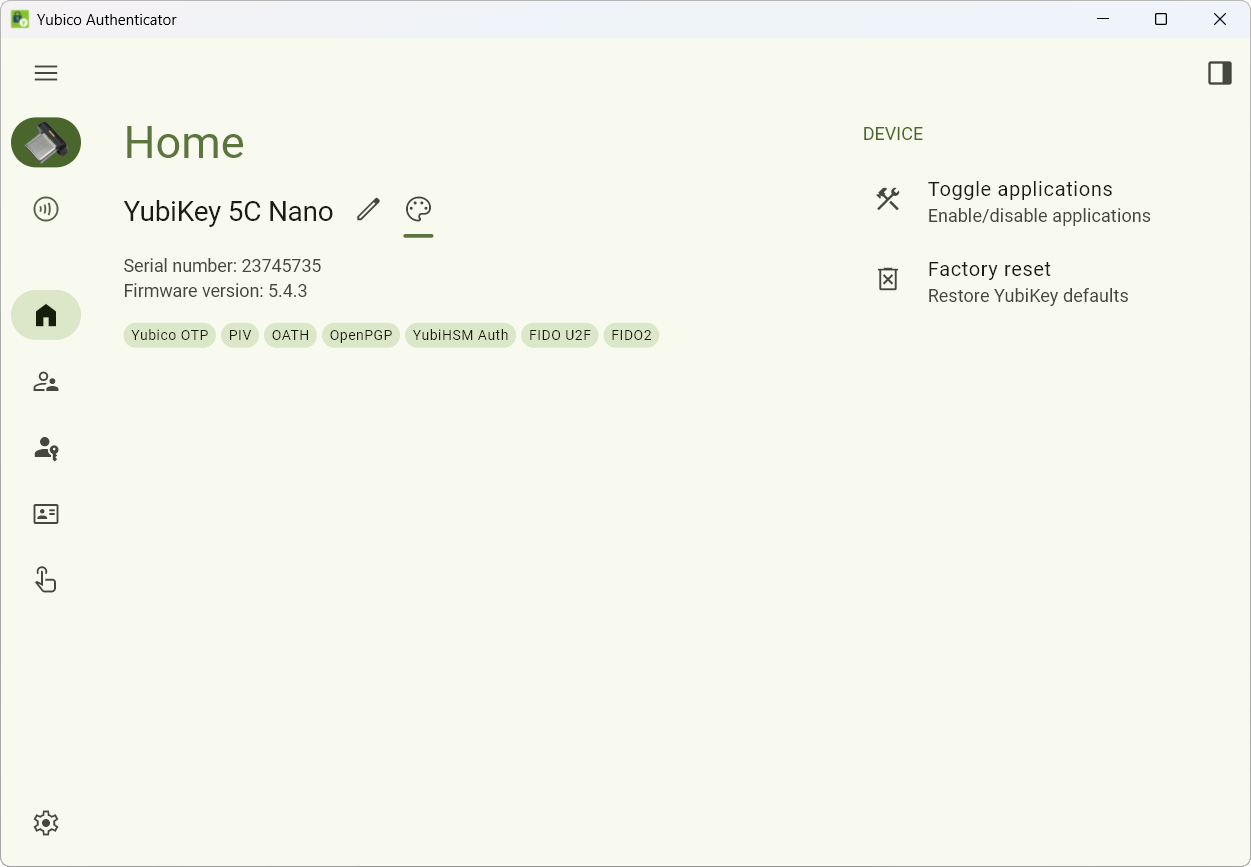Toggle the side panel visibility icon
Screen dimensions: 1251x867
(x=1219, y=73)
